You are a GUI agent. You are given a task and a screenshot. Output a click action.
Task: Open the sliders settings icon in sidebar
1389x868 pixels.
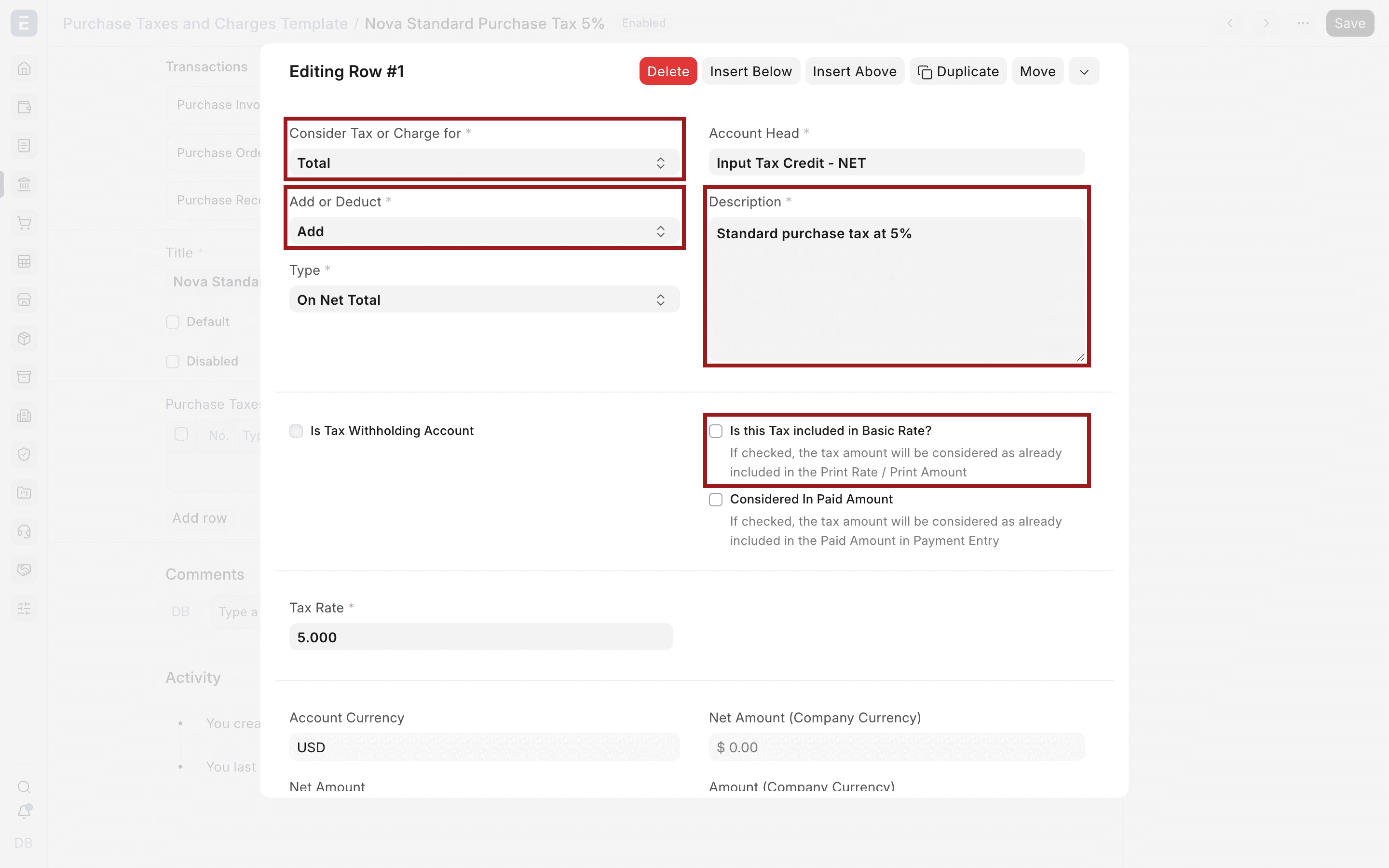24,609
